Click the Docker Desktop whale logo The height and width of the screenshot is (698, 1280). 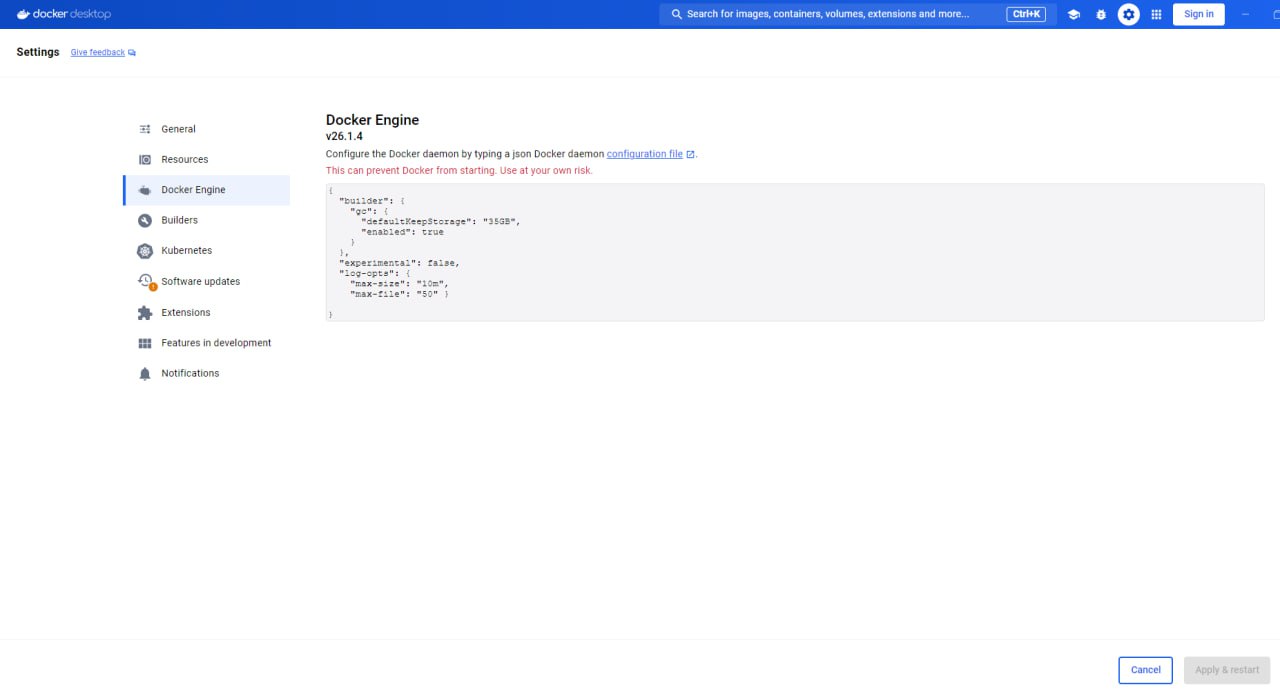pos(24,14)
